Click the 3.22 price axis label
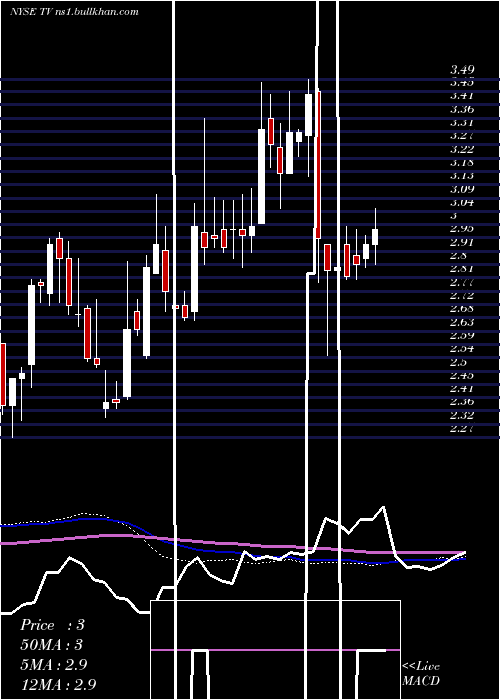The image size is (500, 700). pyautogui.click(x=462, y=149)
